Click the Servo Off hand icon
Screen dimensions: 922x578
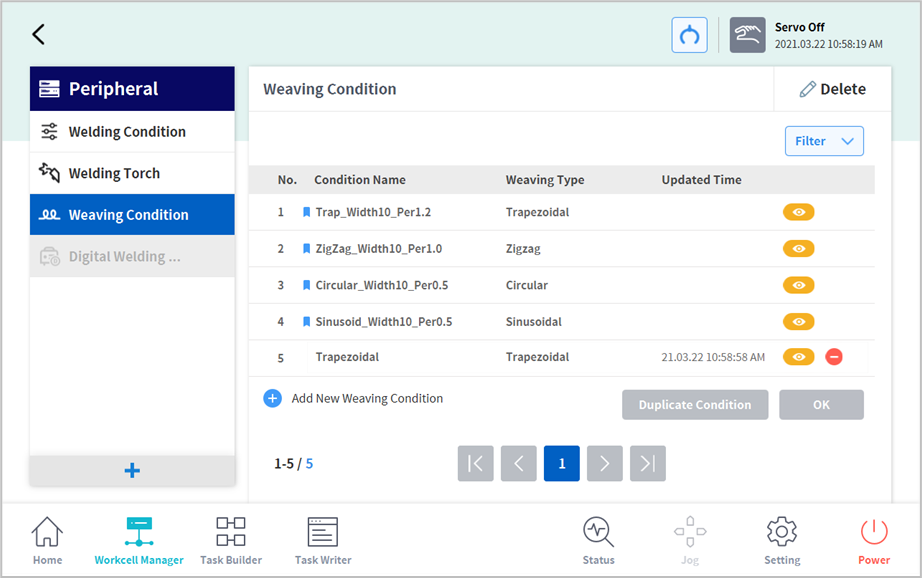pyautogui.click(x=747, y=35)
